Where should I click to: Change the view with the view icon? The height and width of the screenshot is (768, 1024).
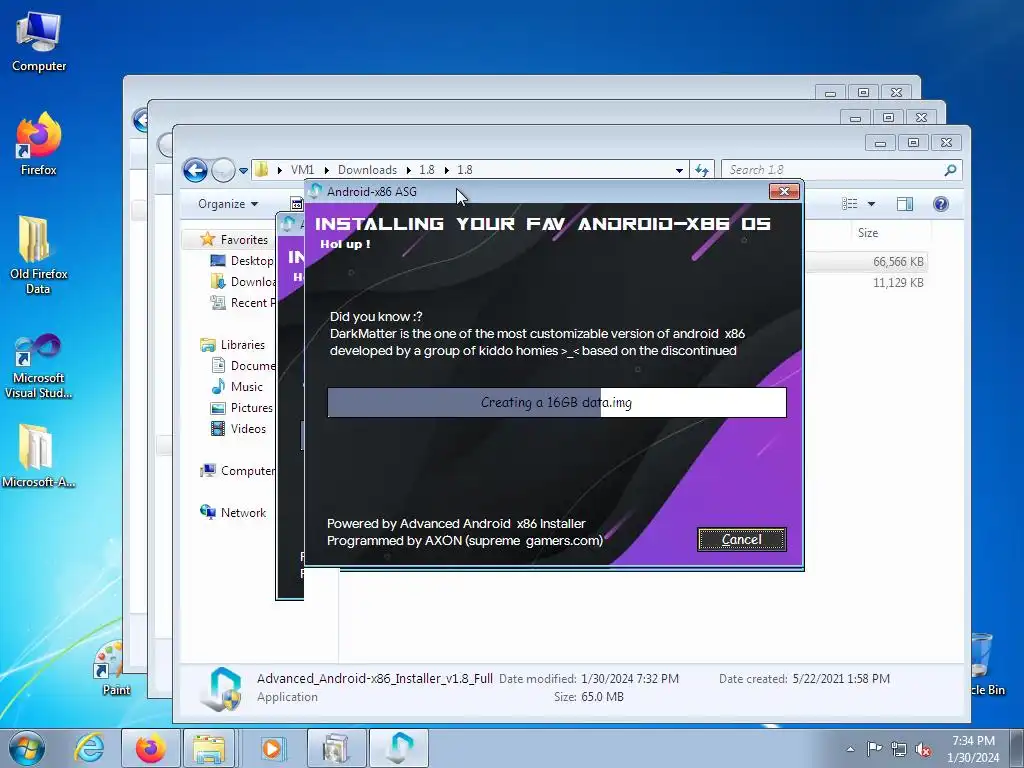(x=850, y=204)
